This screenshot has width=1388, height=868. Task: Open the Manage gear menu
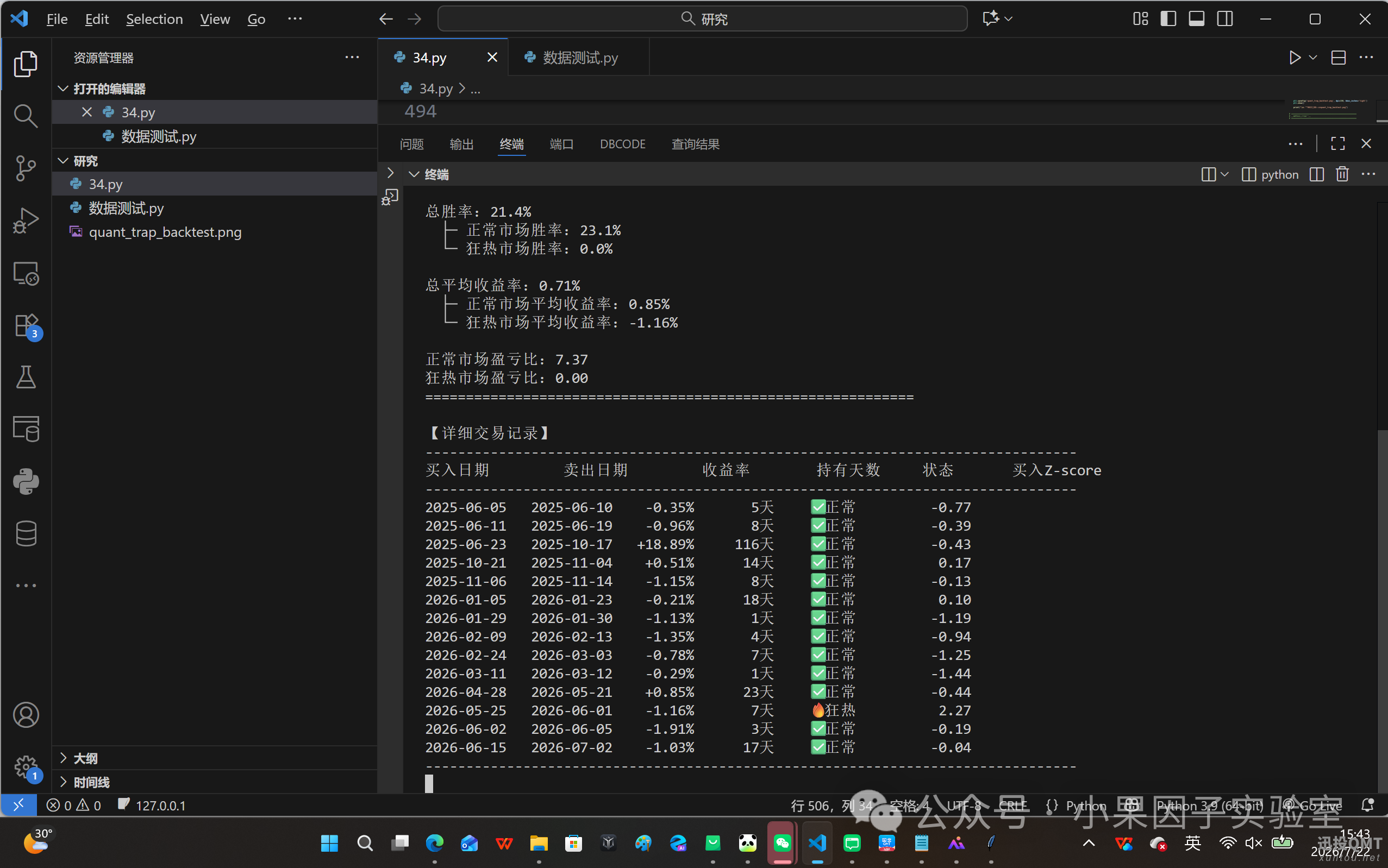(26, 768)
